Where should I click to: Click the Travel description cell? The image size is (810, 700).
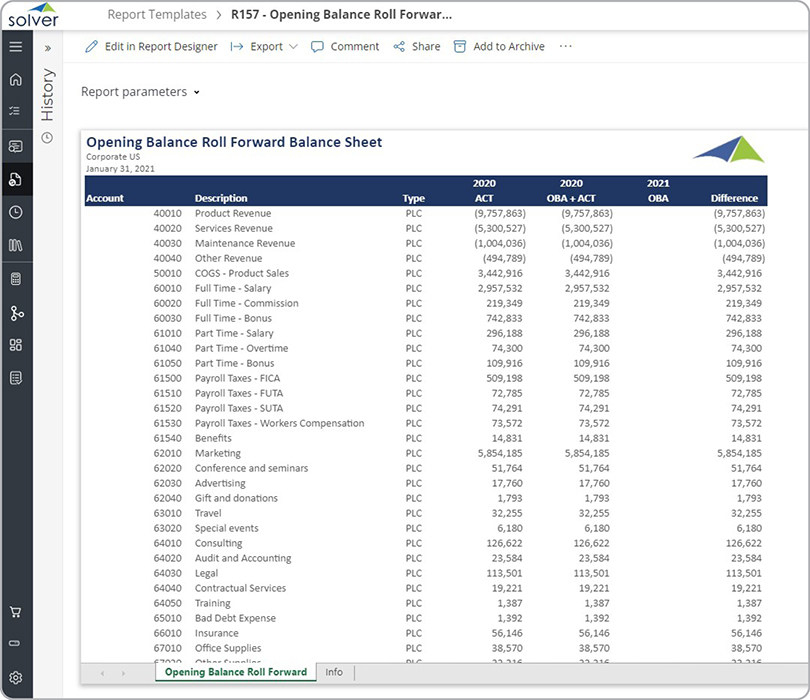click(x=208, y=513)
